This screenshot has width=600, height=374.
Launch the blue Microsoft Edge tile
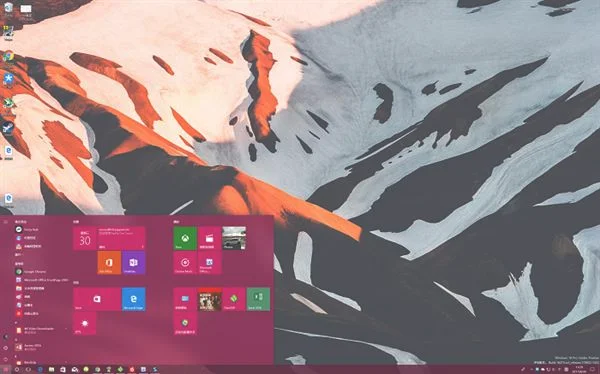coord(134,299)
